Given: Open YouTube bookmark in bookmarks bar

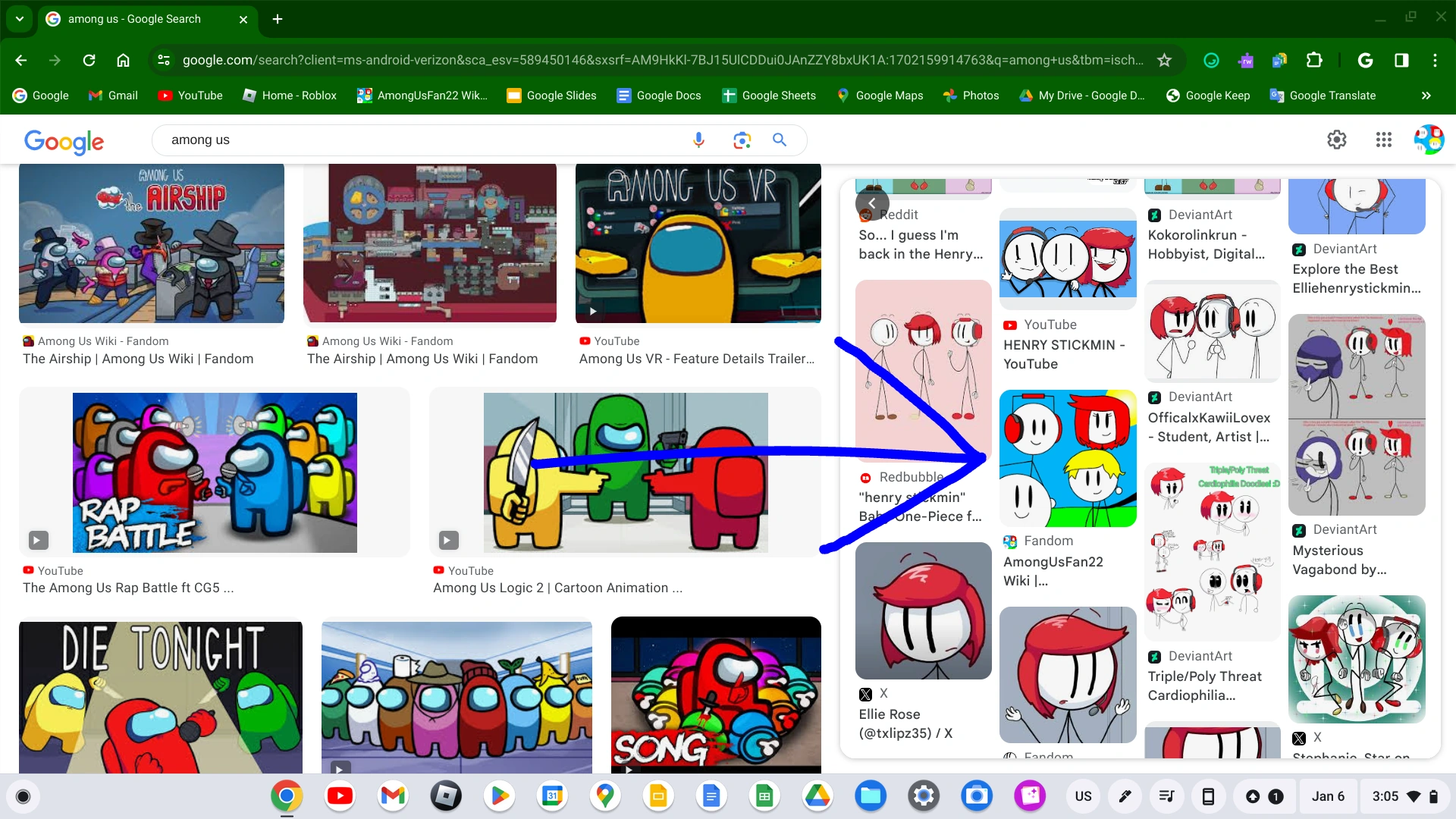Looking at the screenshot, I should [190, 96].
